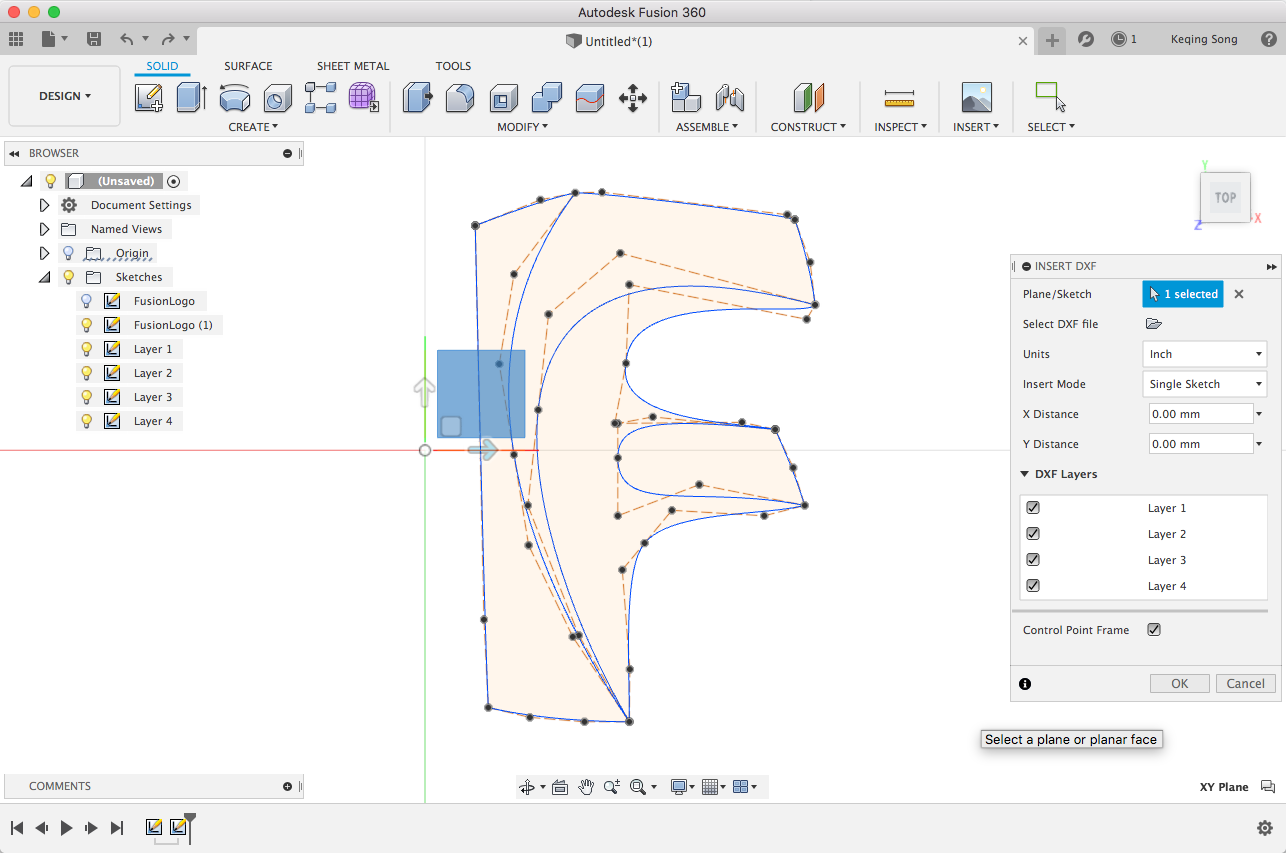Image resolution: width=1286 pixels, height=853 pixels.
Task: Switch to the SURFACE tab
Action: 248,66
